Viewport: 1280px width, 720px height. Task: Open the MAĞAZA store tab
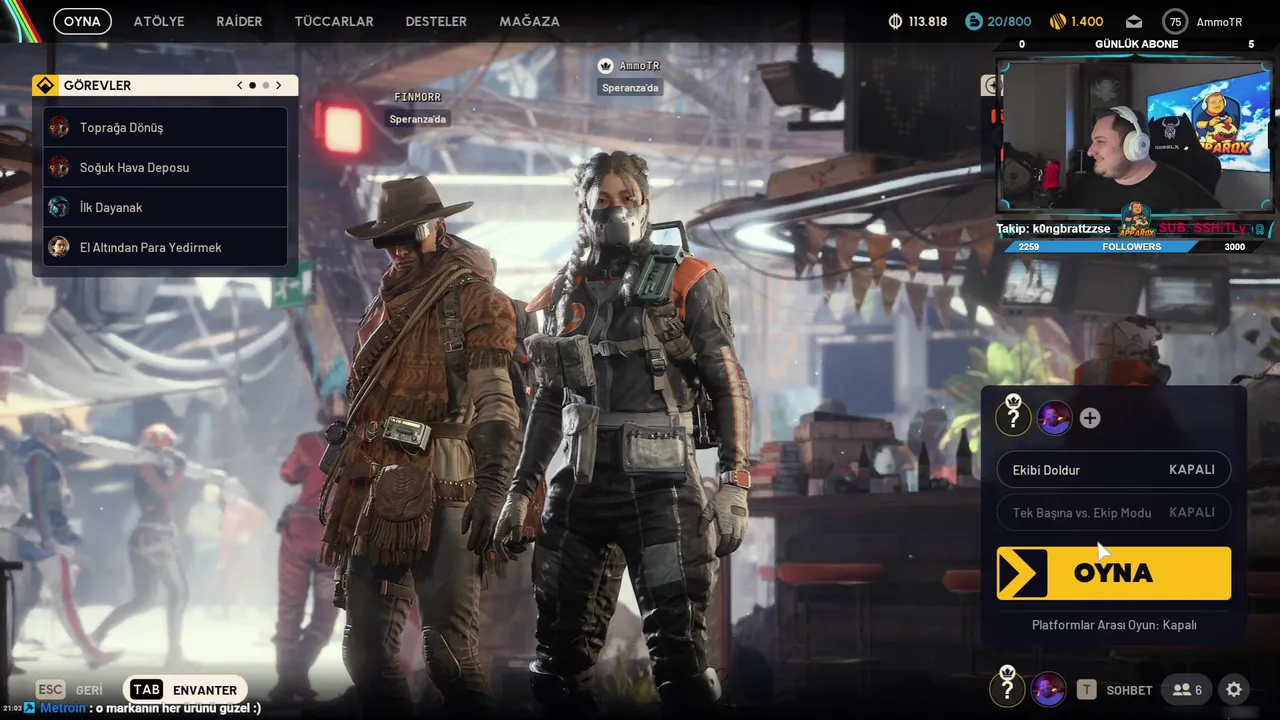(x=529, y=21)
